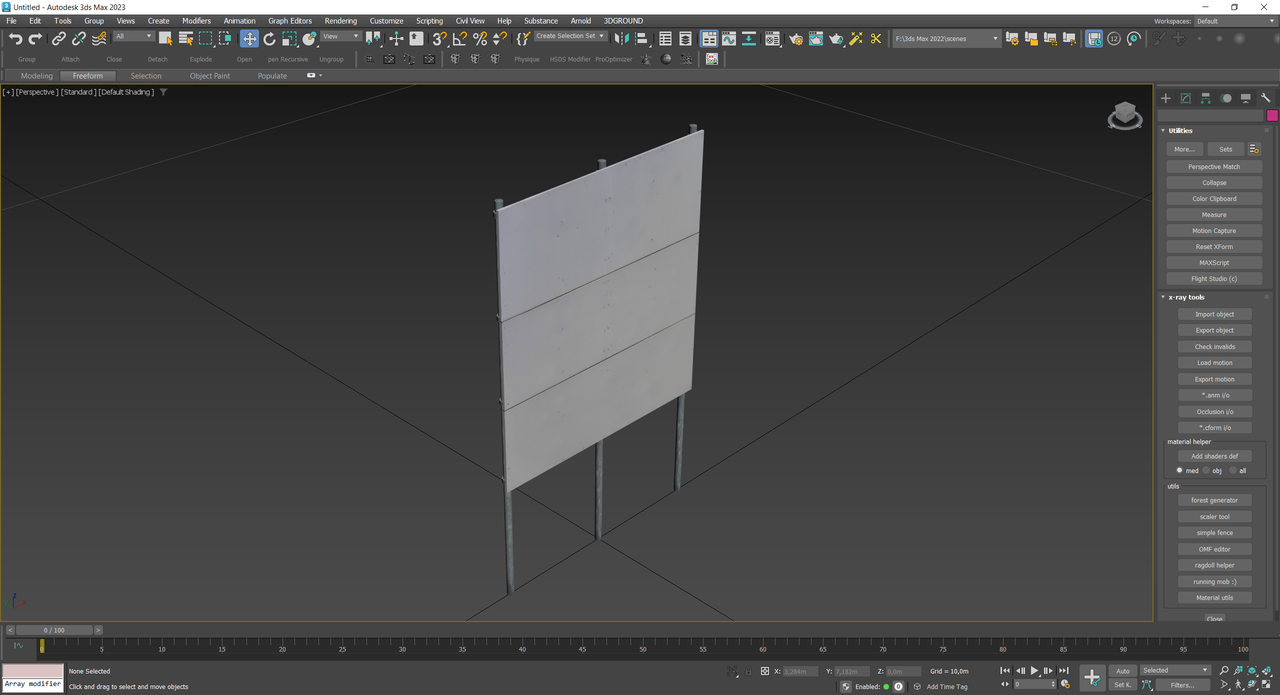Click the Select and Link chain icon
The width and height of the screenshot is (1280, 695).
58,39
